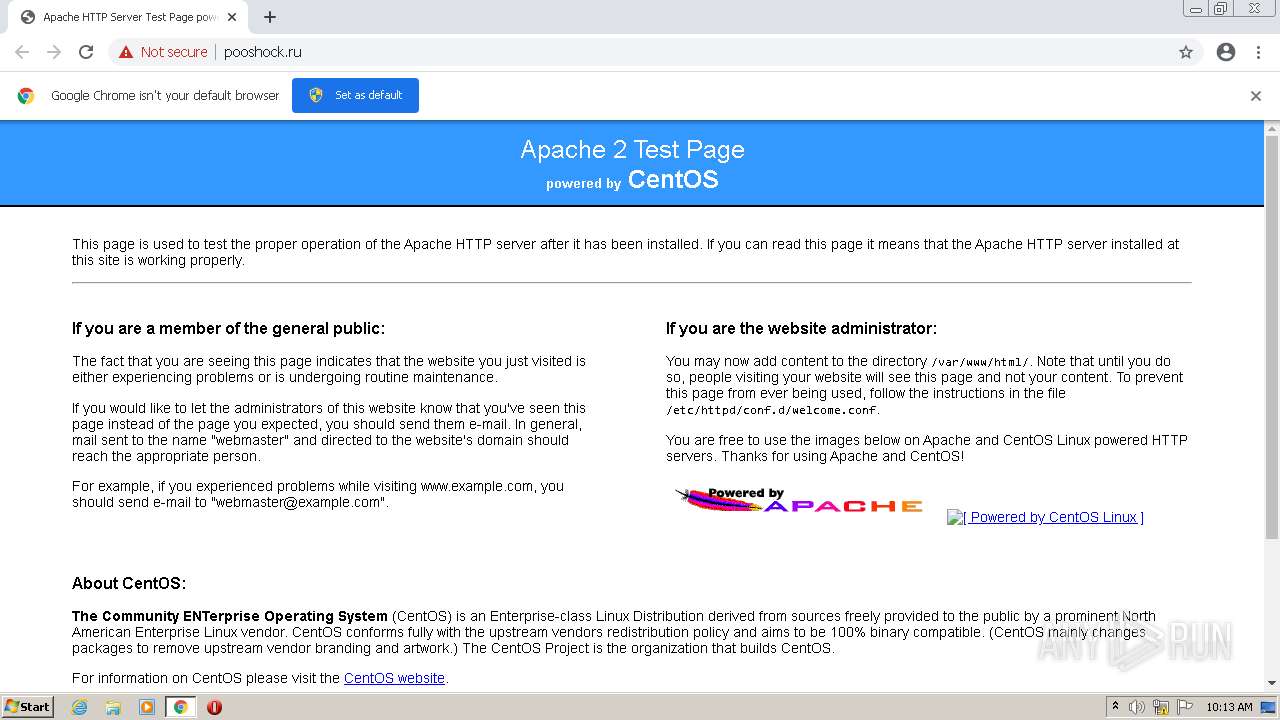
Task: Select the Apache HTTP Server Test Page tab
Action: (128, 17)
